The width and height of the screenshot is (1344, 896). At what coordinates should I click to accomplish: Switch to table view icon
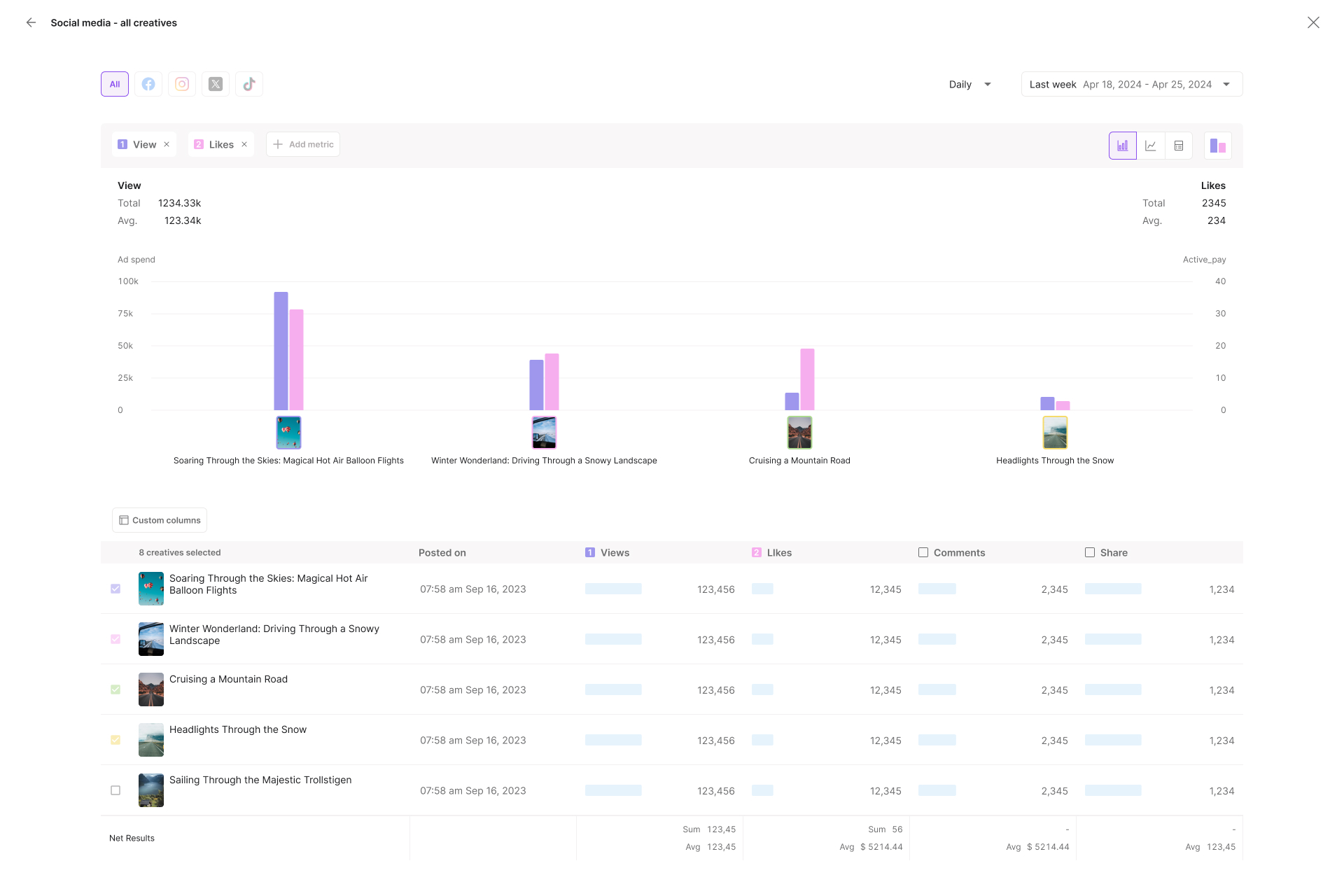[1179, 146]
